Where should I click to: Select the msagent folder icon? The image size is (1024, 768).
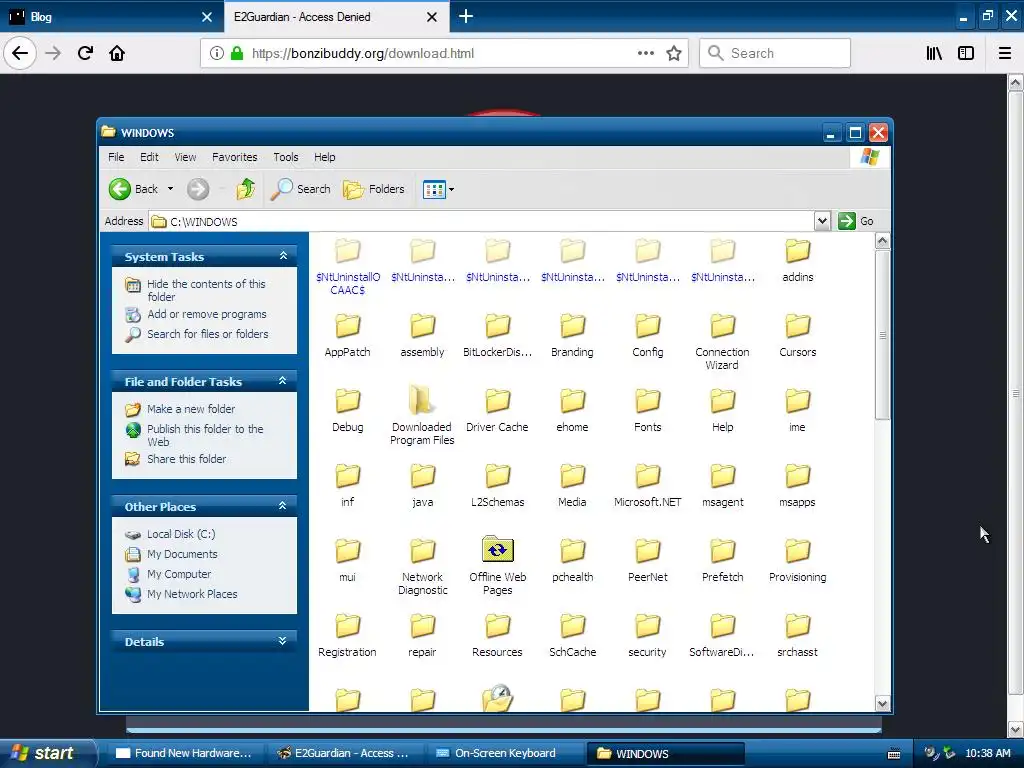pyautogui.click(x=722, y=476)
